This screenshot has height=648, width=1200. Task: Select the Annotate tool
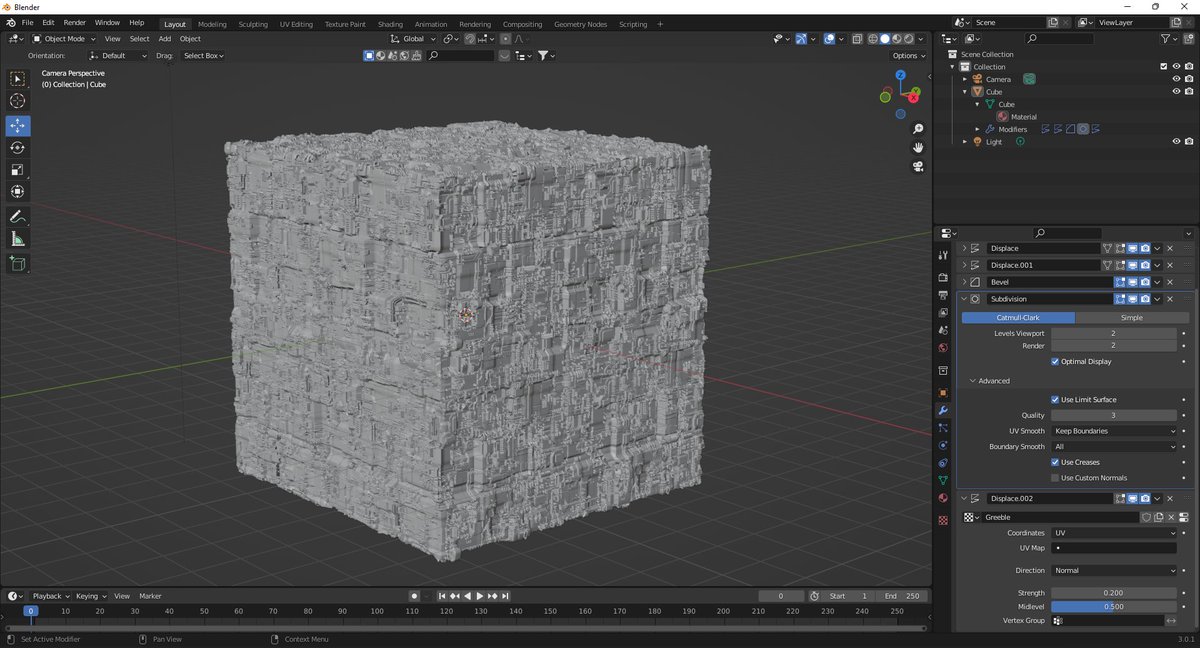(x=18, y=217)
